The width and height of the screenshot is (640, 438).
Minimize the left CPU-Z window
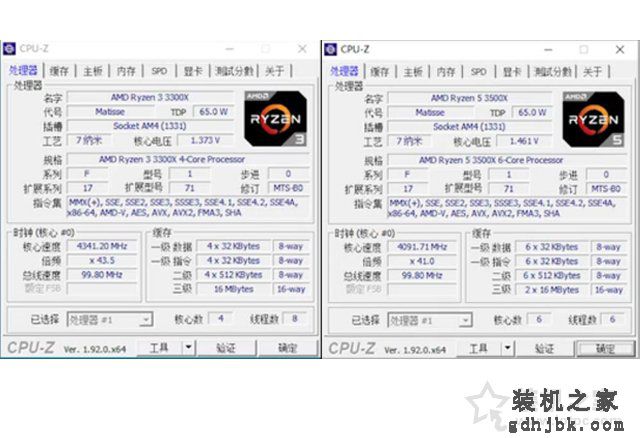point(230,49)
